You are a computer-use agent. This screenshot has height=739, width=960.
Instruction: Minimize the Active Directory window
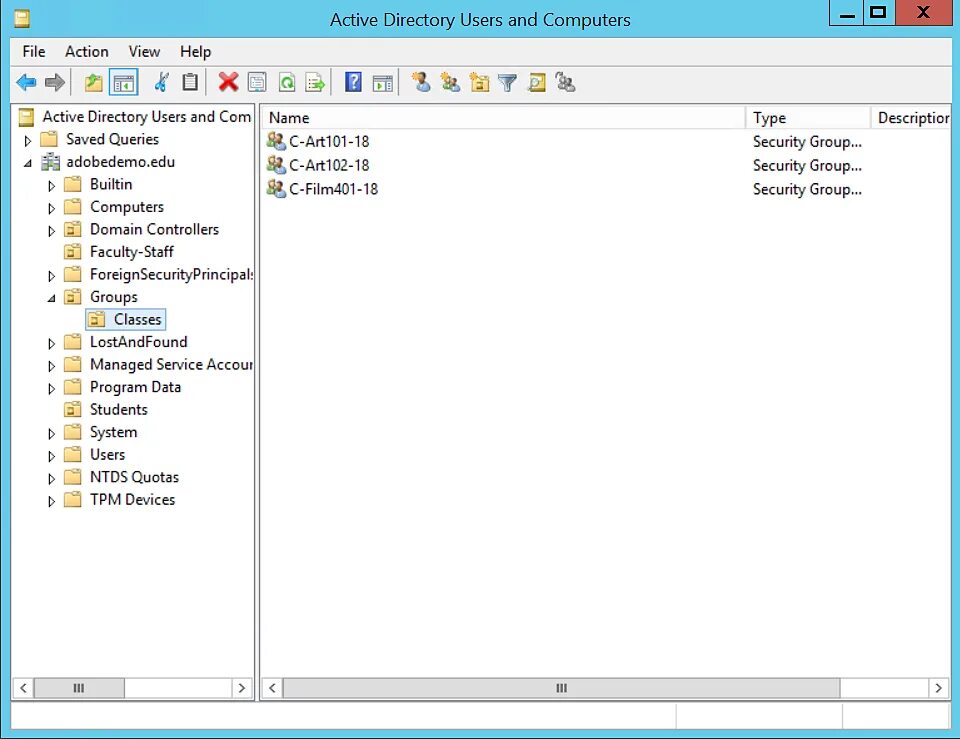point(847,13)
